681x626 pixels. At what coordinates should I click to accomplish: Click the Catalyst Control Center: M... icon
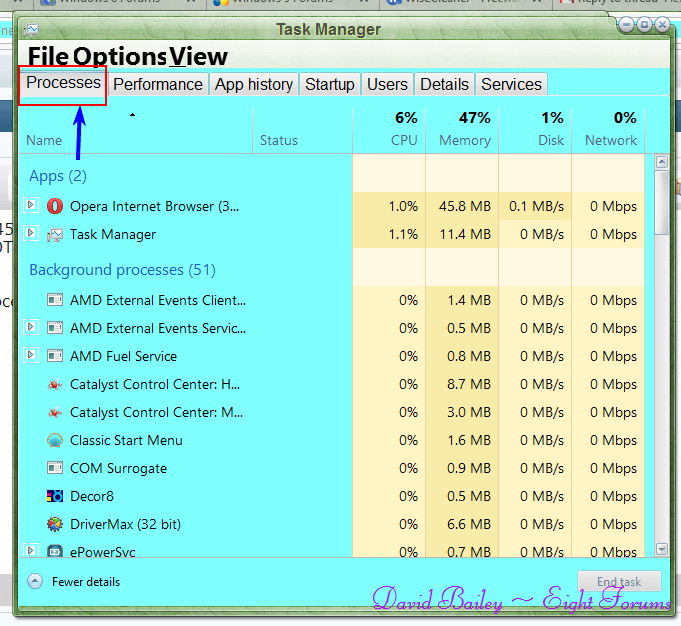pyautogui.click(x=55, y=412)
